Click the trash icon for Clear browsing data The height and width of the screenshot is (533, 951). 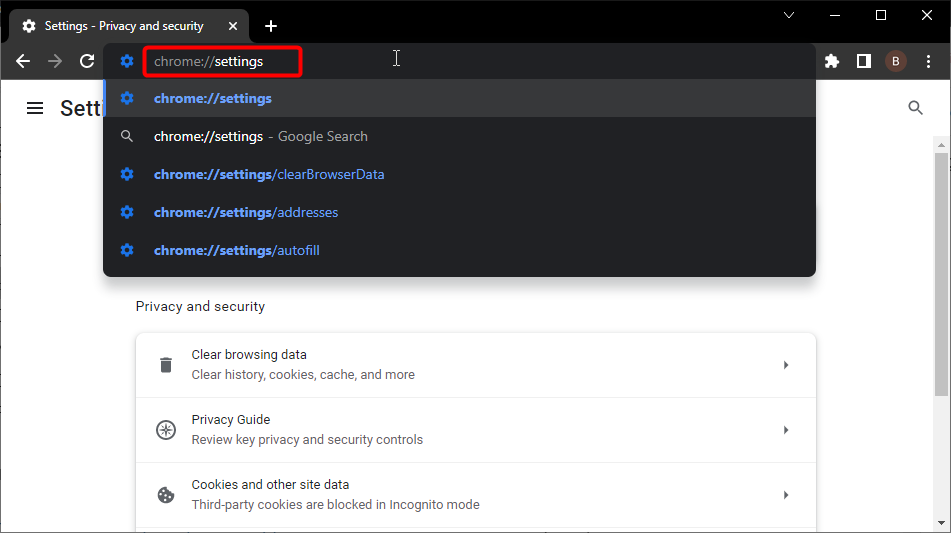click(x=166, y=365)
